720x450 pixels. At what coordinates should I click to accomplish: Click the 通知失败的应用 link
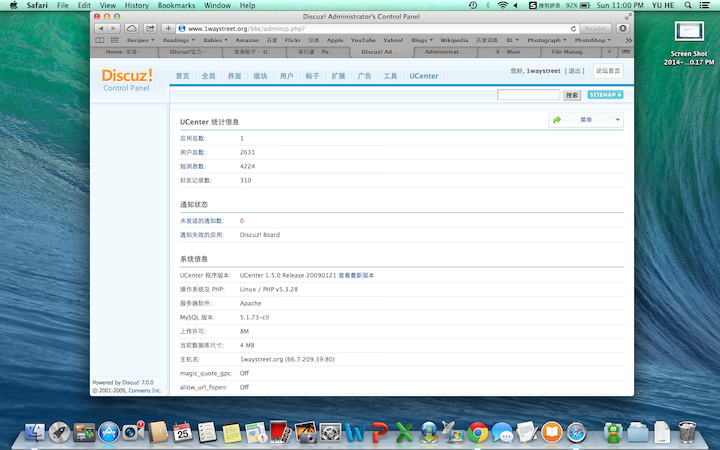click(202, 235)
